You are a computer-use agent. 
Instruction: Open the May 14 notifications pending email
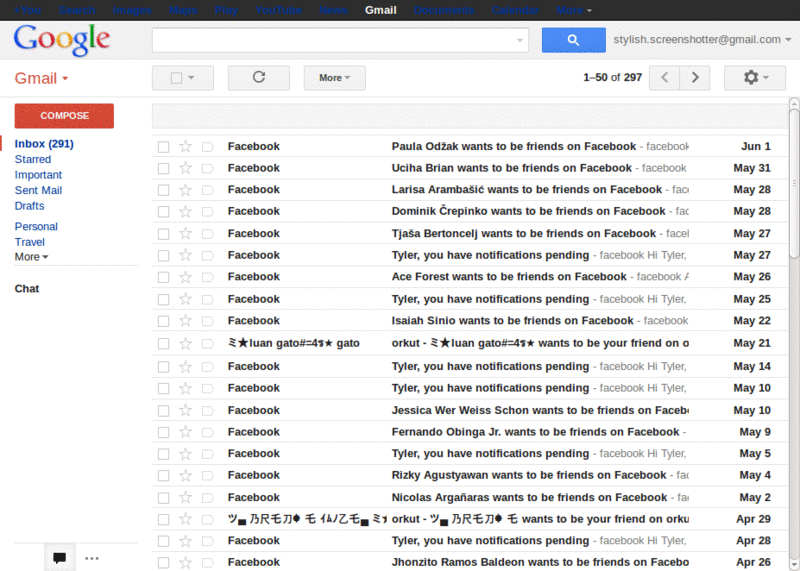(469, 366)
